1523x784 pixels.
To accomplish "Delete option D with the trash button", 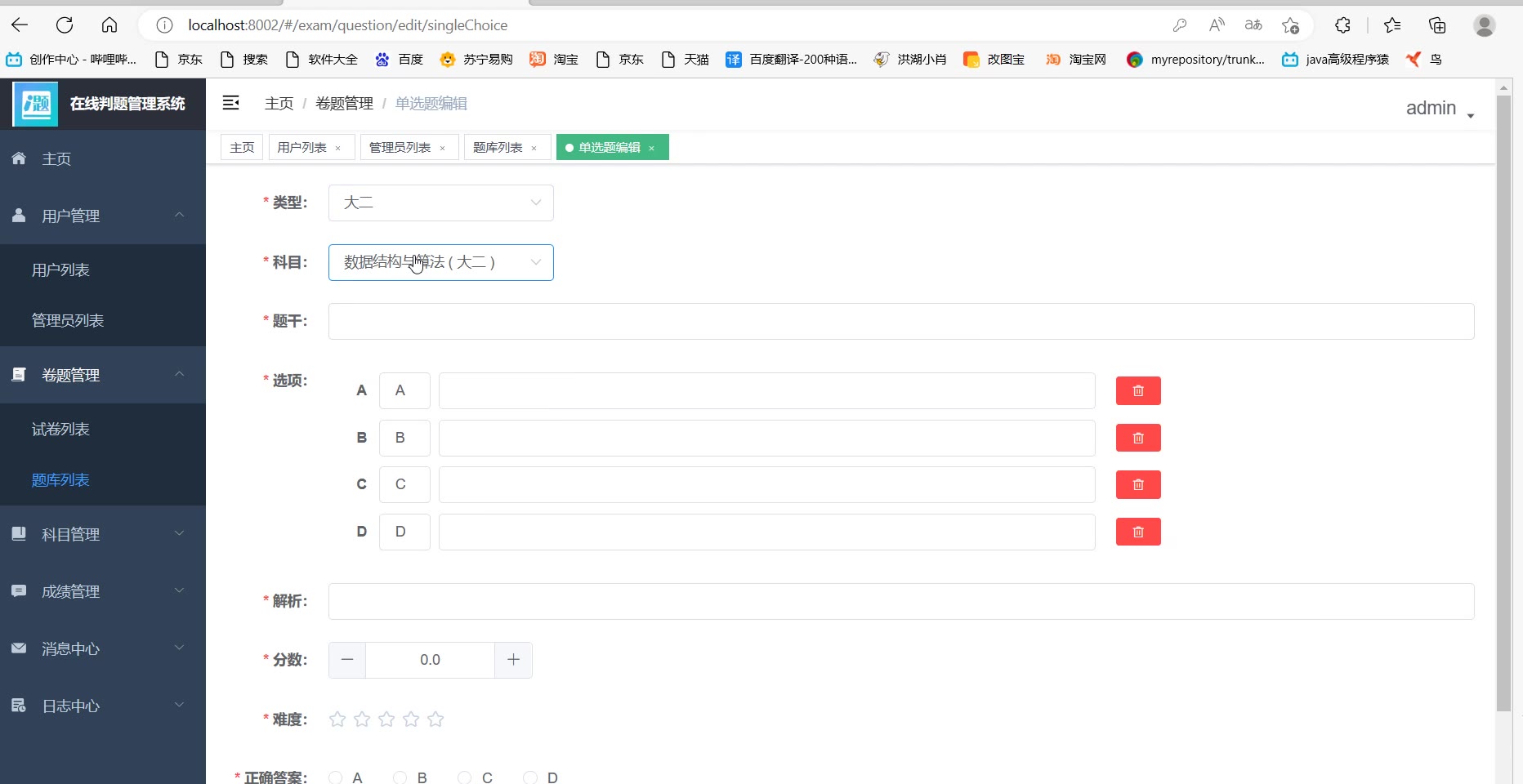I will 1138,532.
